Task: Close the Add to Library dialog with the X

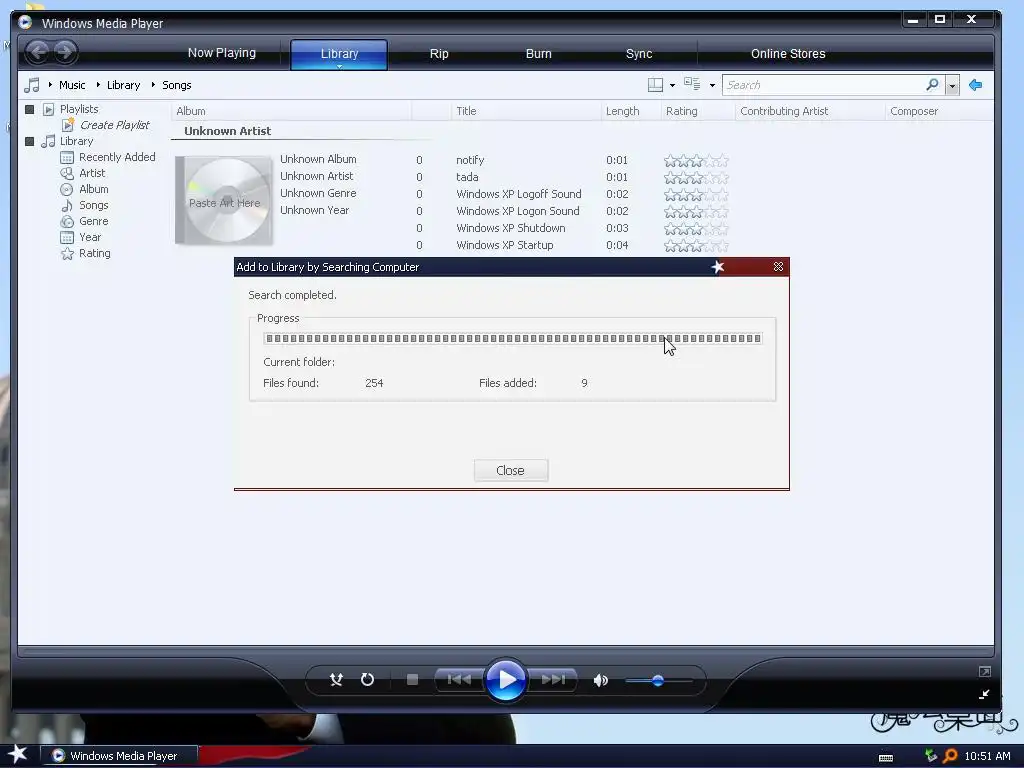Action: pos(778,266)
